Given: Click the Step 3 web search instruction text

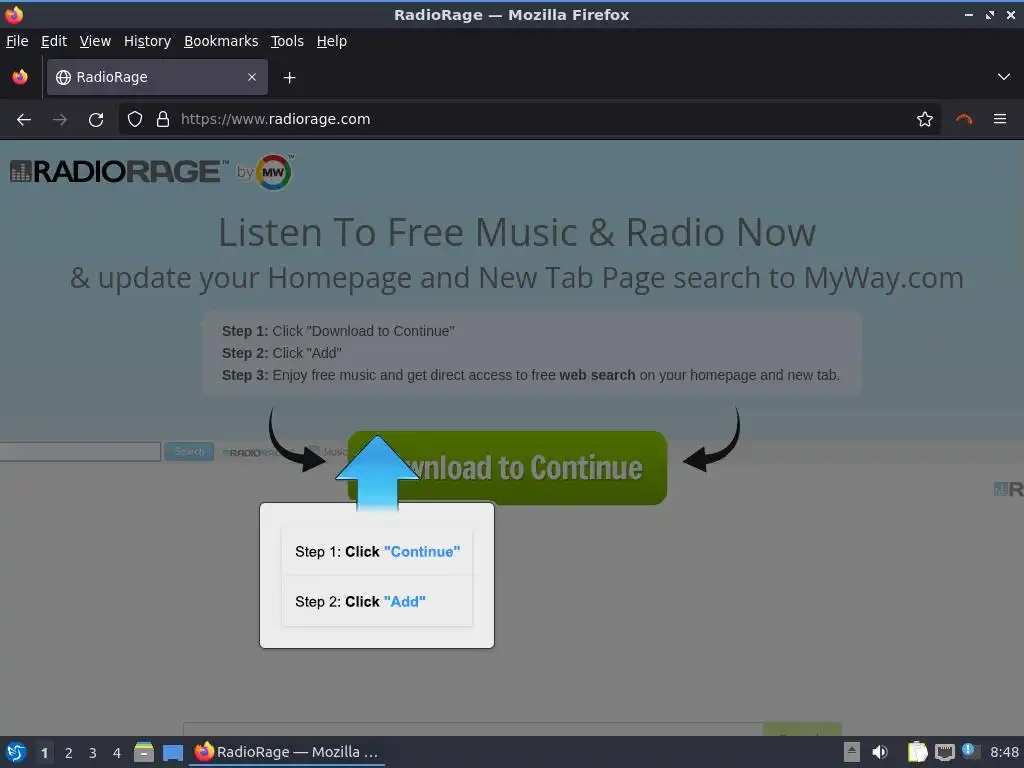Looking at the screenshot, I should (x=531, y=375).
